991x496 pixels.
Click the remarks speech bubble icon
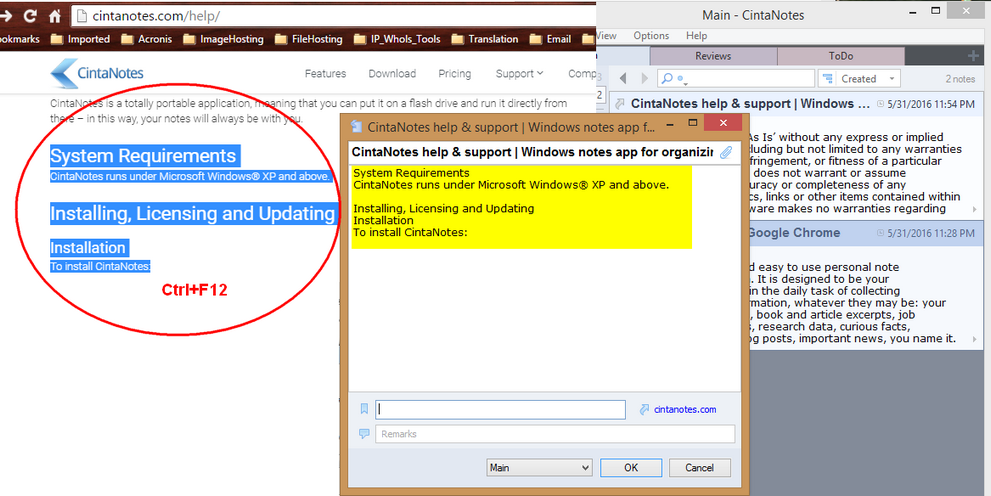click(x=364, y=434)
